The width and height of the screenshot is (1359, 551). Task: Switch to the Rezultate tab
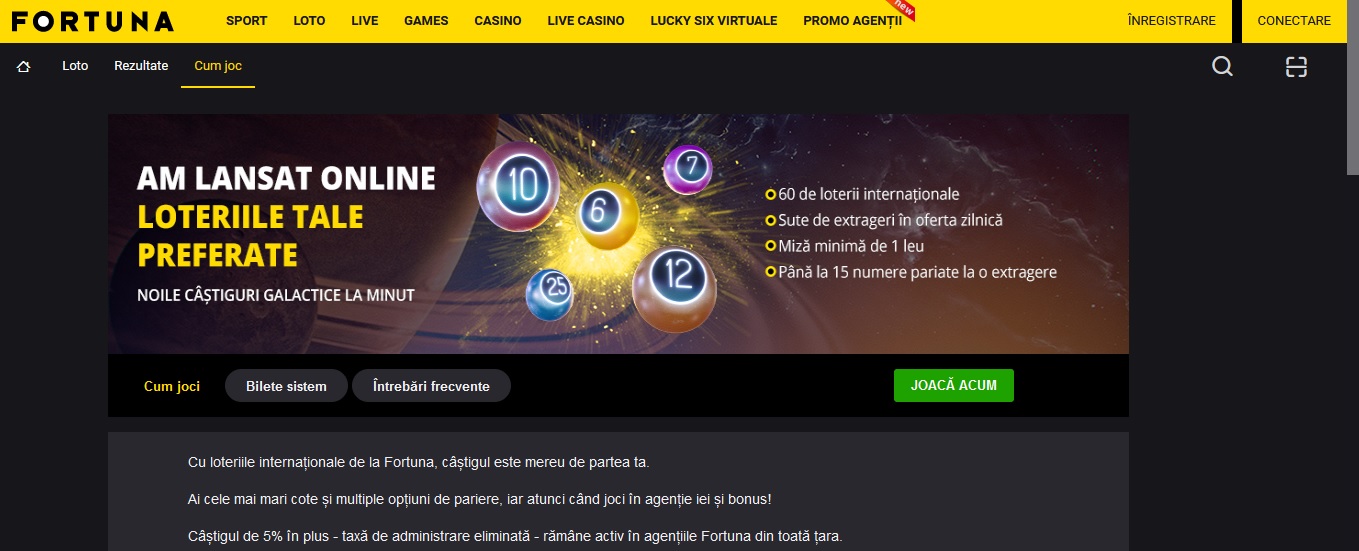point(141,66)
